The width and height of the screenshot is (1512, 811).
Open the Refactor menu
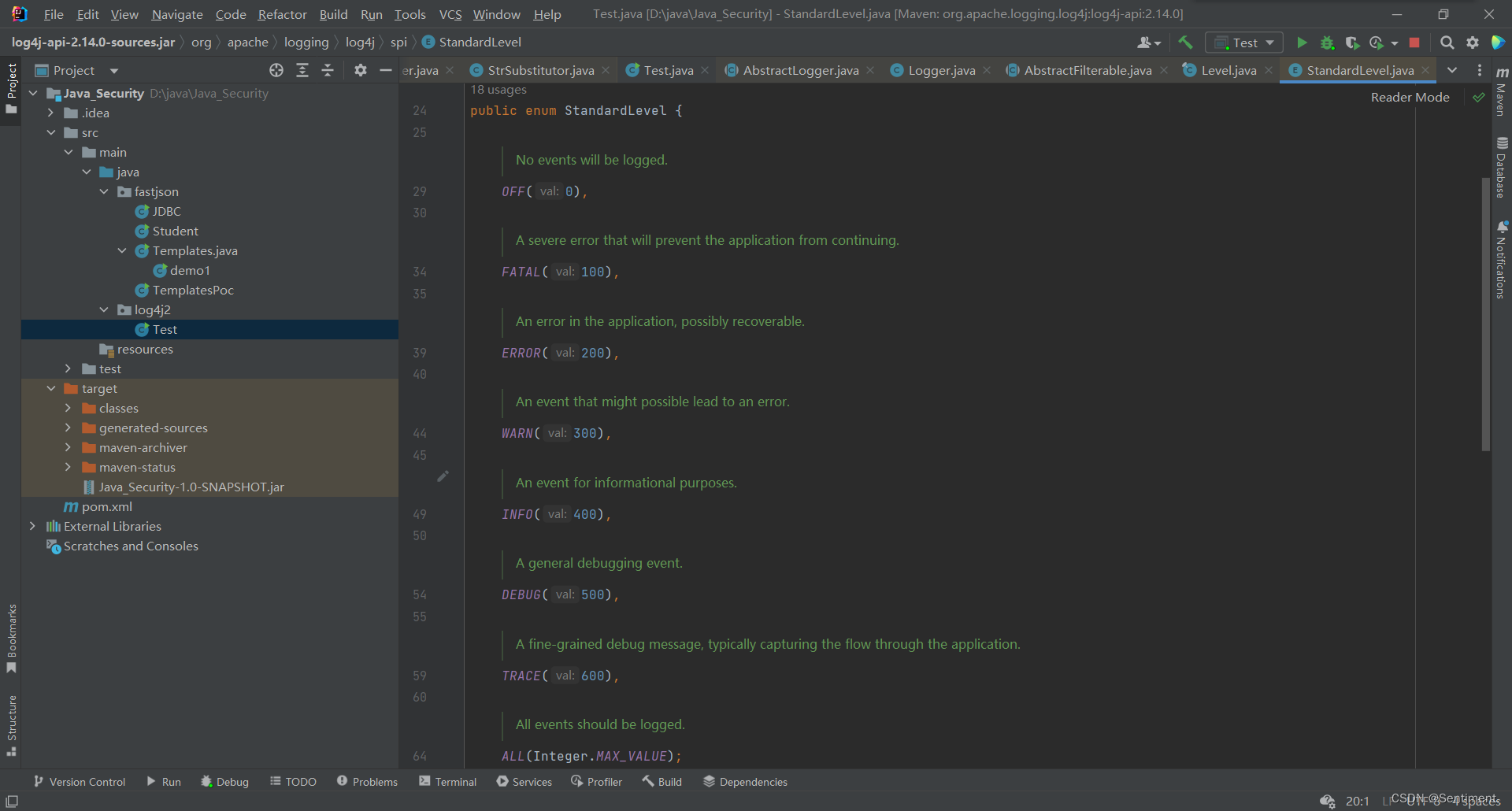coord(282,14)
